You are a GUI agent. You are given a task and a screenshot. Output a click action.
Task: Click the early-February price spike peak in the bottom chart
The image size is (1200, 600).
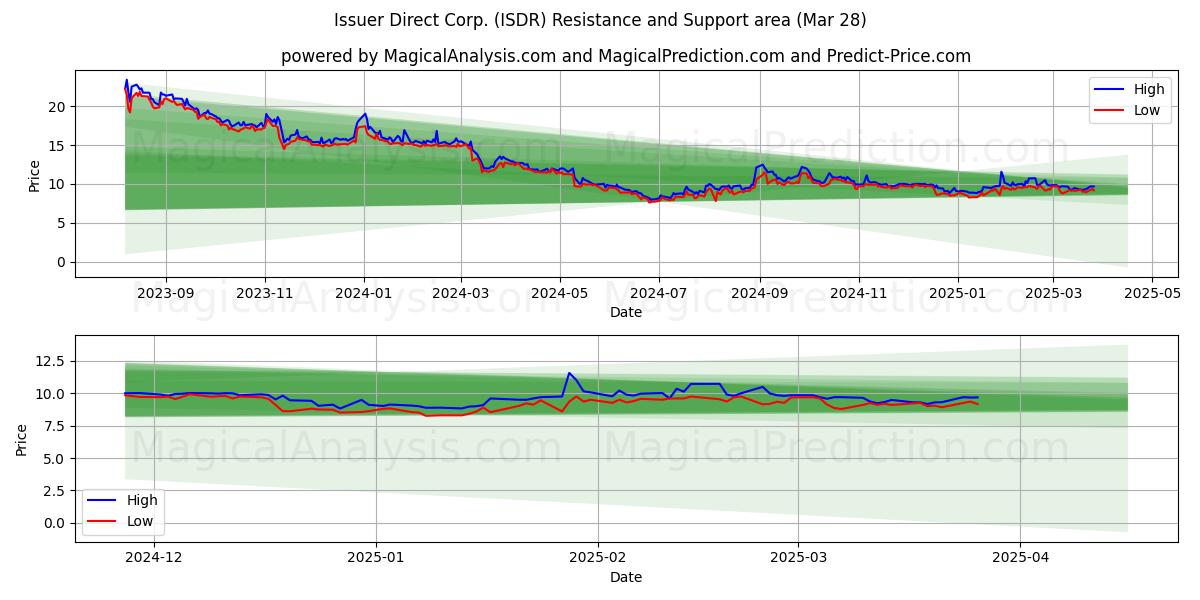pyautogui.click(x=569, y=373)
